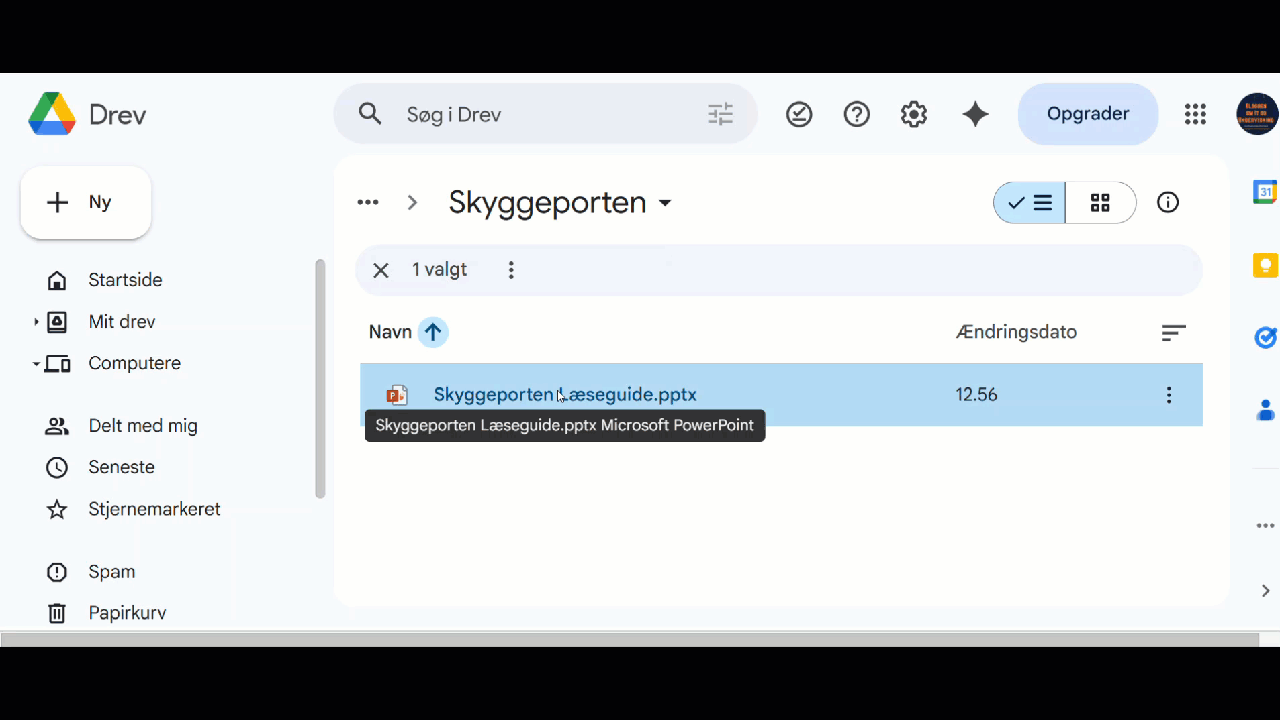This screenshot has height=720, width=1280.
Task: Open search filter options
Action: click(721, 115)
